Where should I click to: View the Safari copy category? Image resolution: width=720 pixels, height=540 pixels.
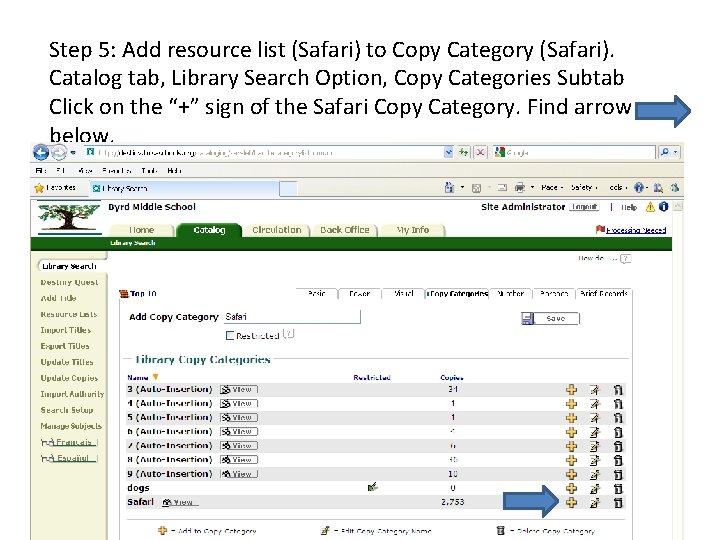tap(181, 502)
